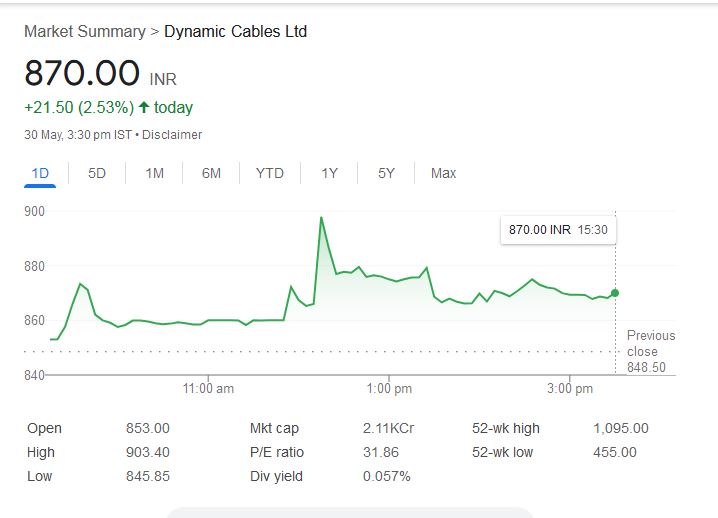This screenshot has width=718, height=518.
Task: Click the green end-point dot on chart
Action: click(615, 293)
